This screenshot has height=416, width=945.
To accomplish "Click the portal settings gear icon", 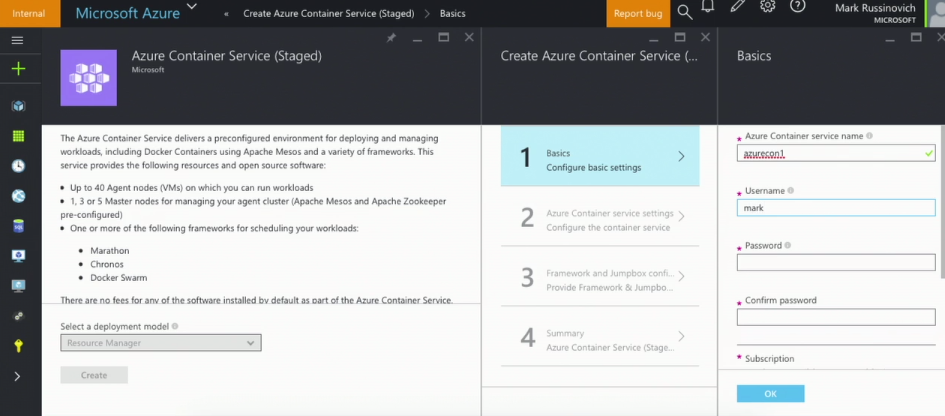I will [x=767, y=7].
